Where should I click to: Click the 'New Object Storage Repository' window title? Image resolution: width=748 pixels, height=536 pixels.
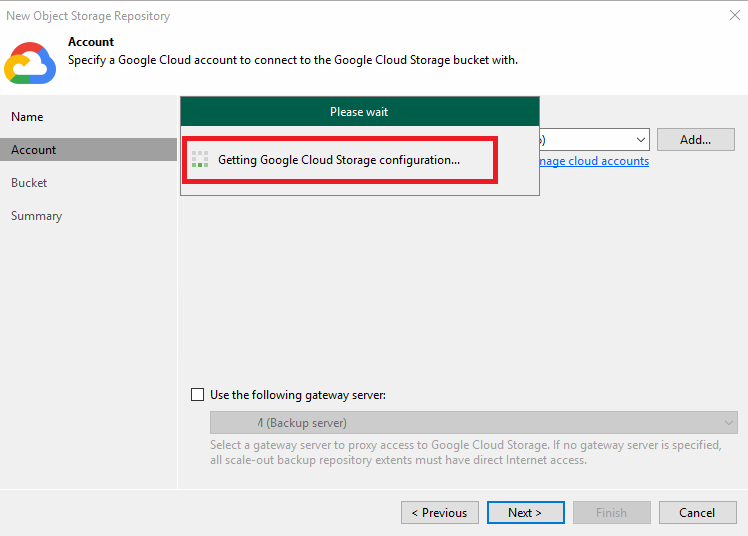[x=88, y=16]
